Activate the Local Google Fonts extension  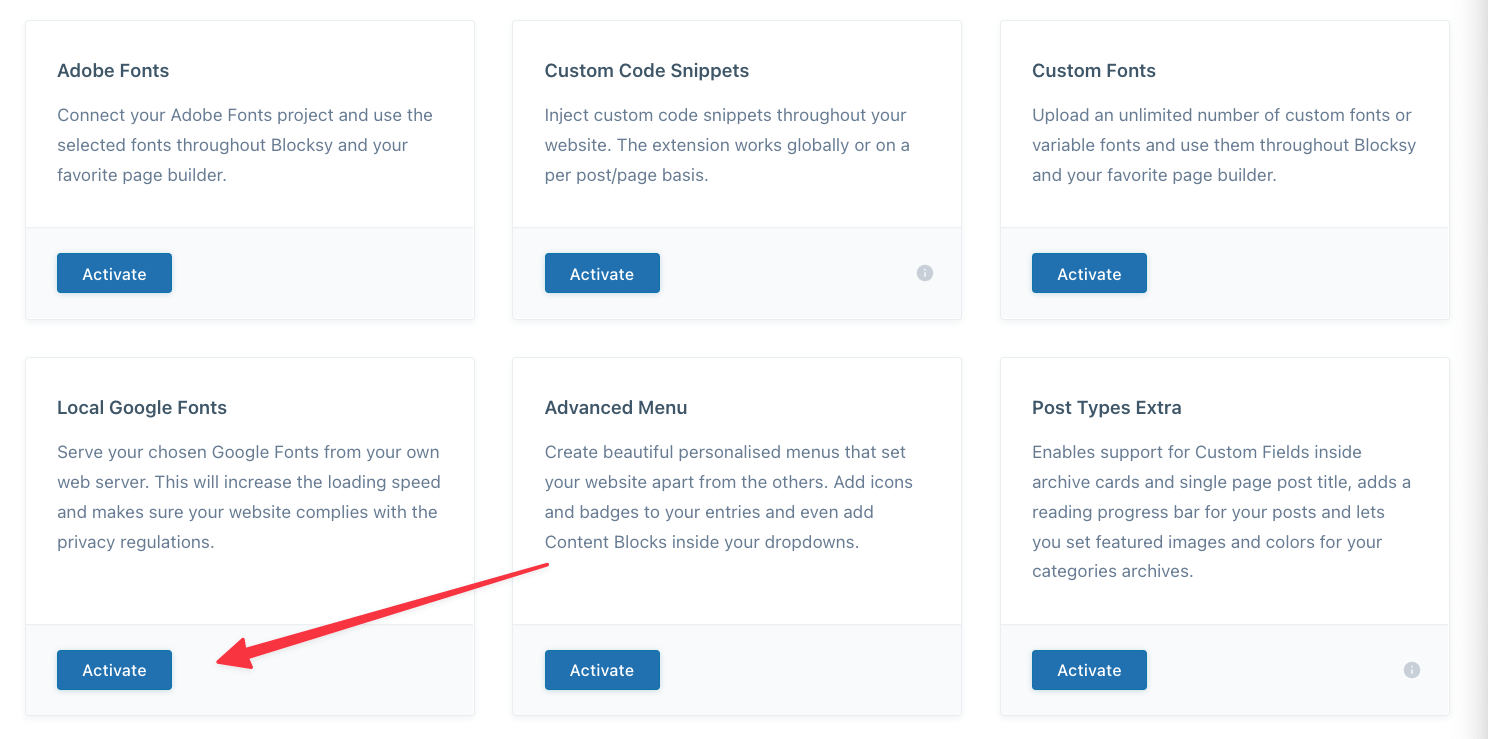click(114, 670)
